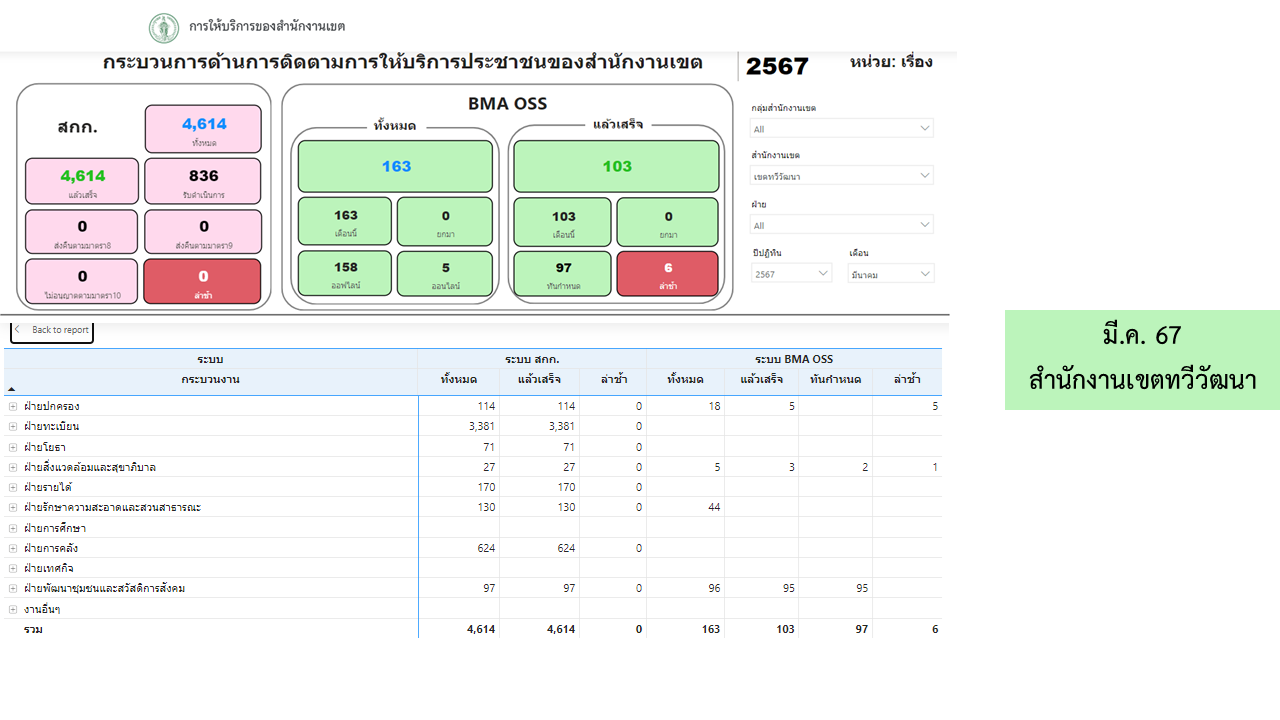Open the ปีปฏิทิน 2567 year dropdown
Screen dimensions: 1280x720
click(791, 274)
